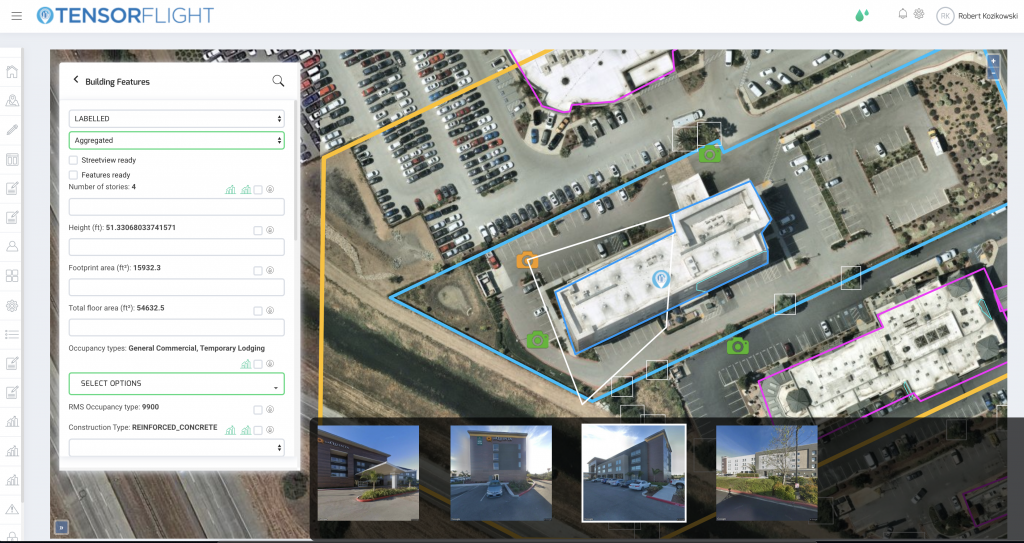Open the notifications bell
Image resolution: width=1024 pixels, height=543 pixels.
tap(903, 14)
